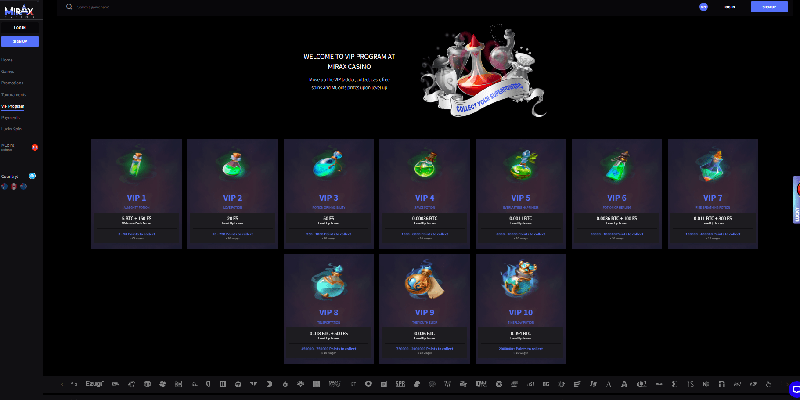Select VIP Program in the sidebar

point(13,105)
